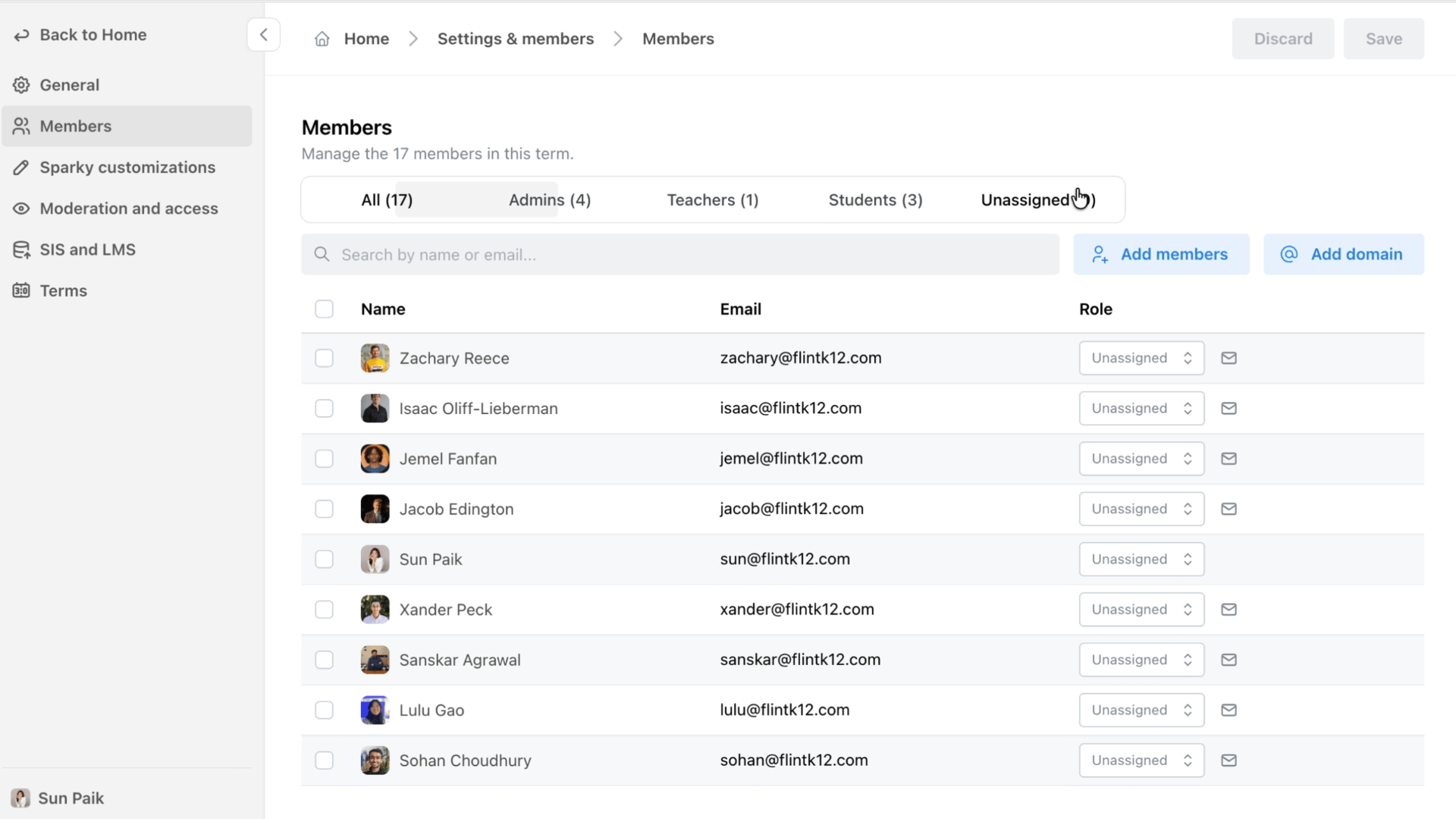Screen dimensions: 1456x819
Task: Click the Sparky customizations pencil icon
Action: click(21, 167)
